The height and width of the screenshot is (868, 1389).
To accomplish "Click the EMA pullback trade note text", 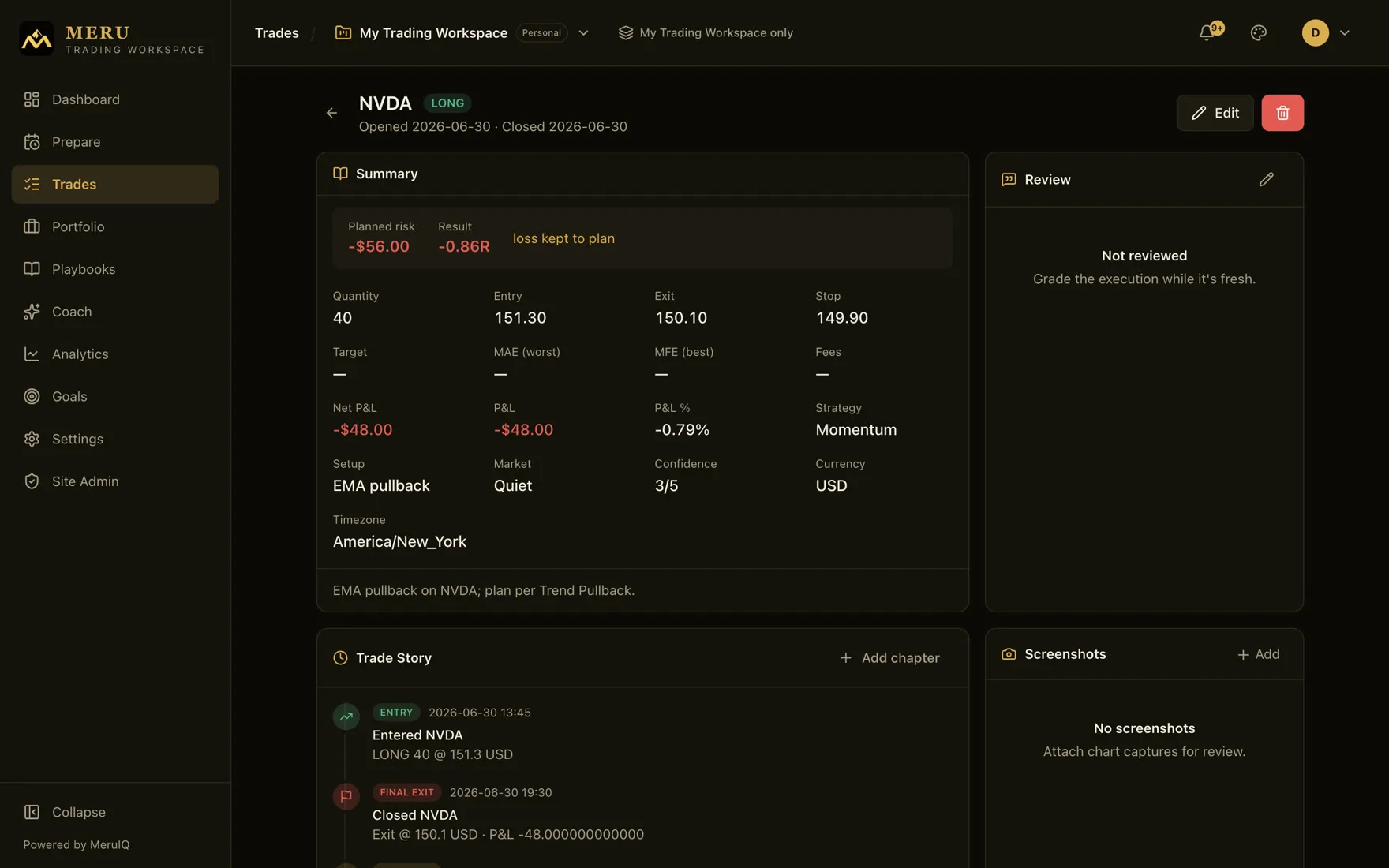I will [x=484, y=590].
